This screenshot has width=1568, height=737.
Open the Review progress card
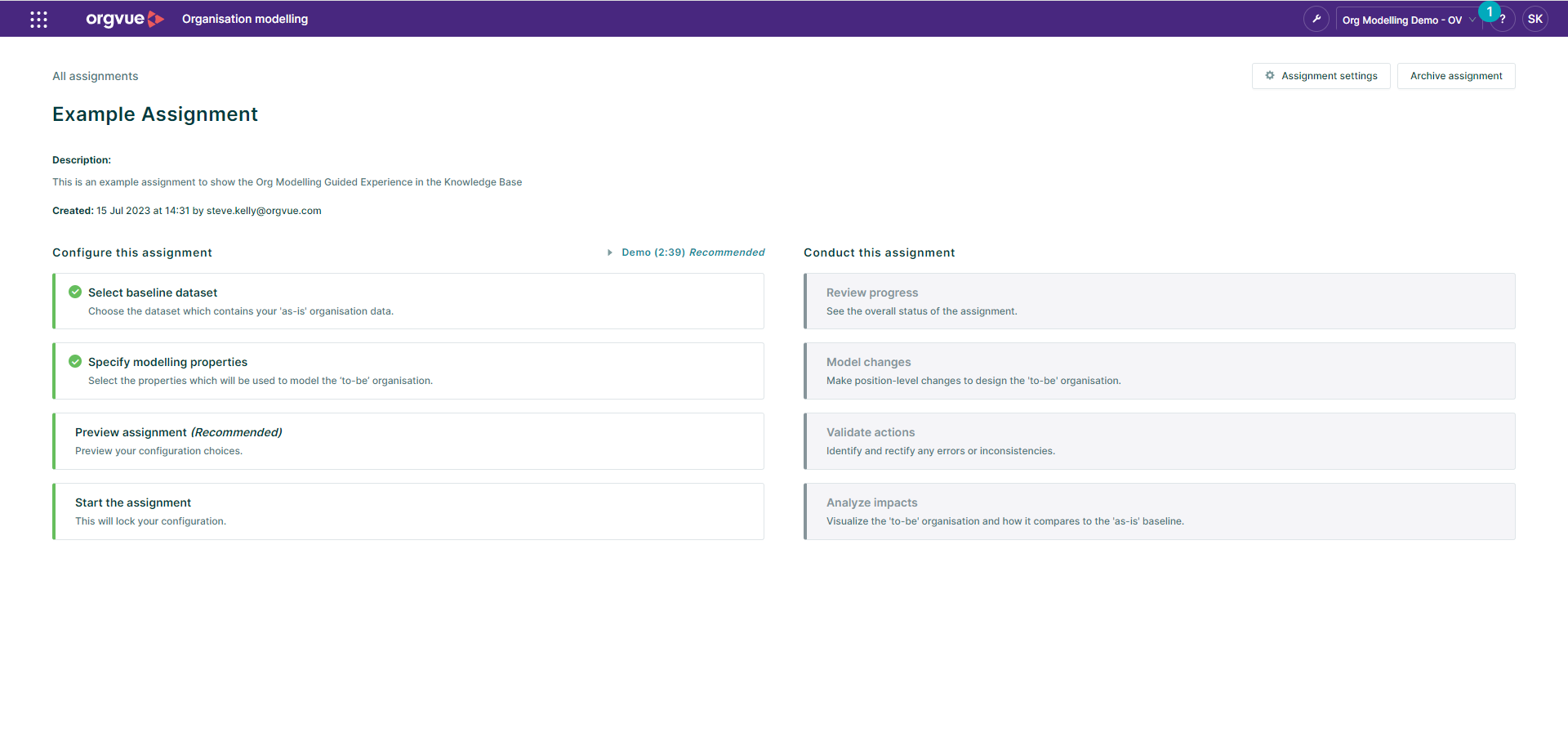point(1160,301)
